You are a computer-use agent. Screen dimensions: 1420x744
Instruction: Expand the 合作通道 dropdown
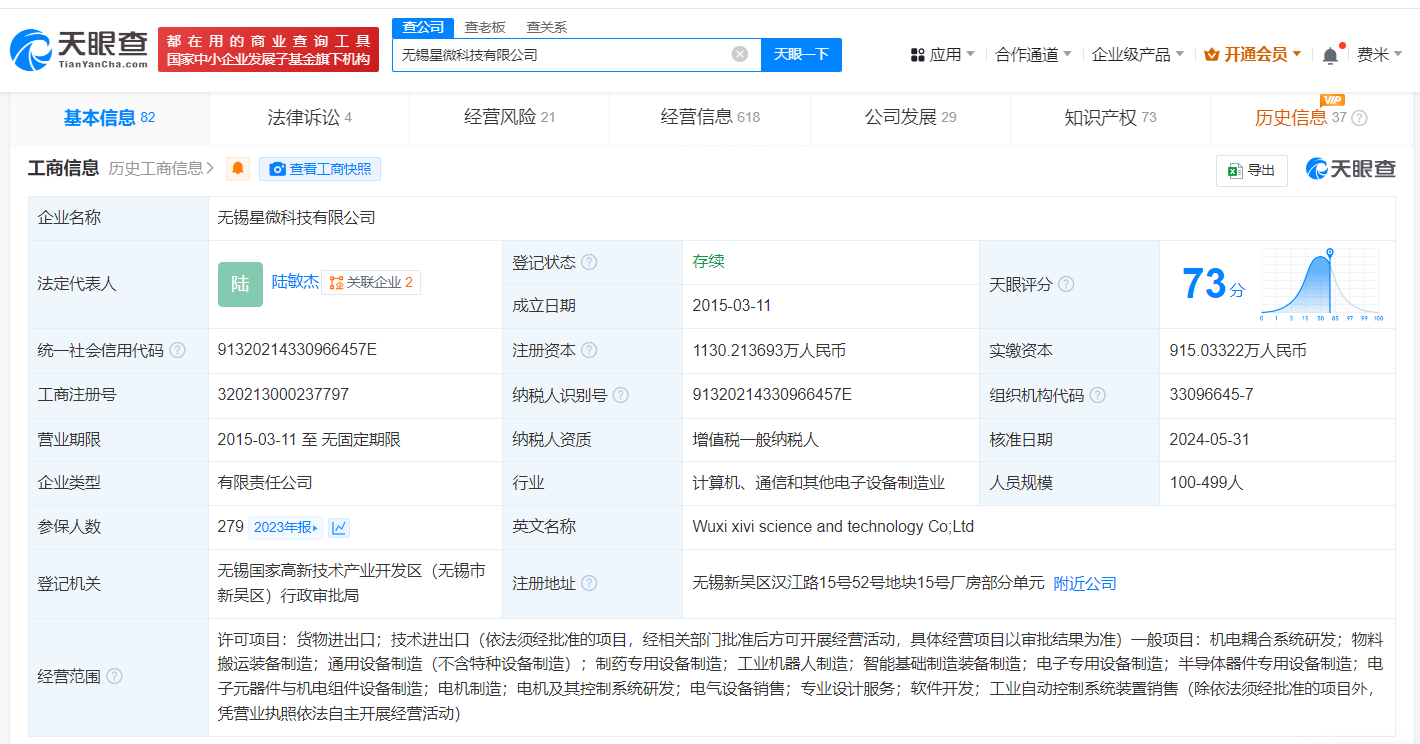(1033, 55)
